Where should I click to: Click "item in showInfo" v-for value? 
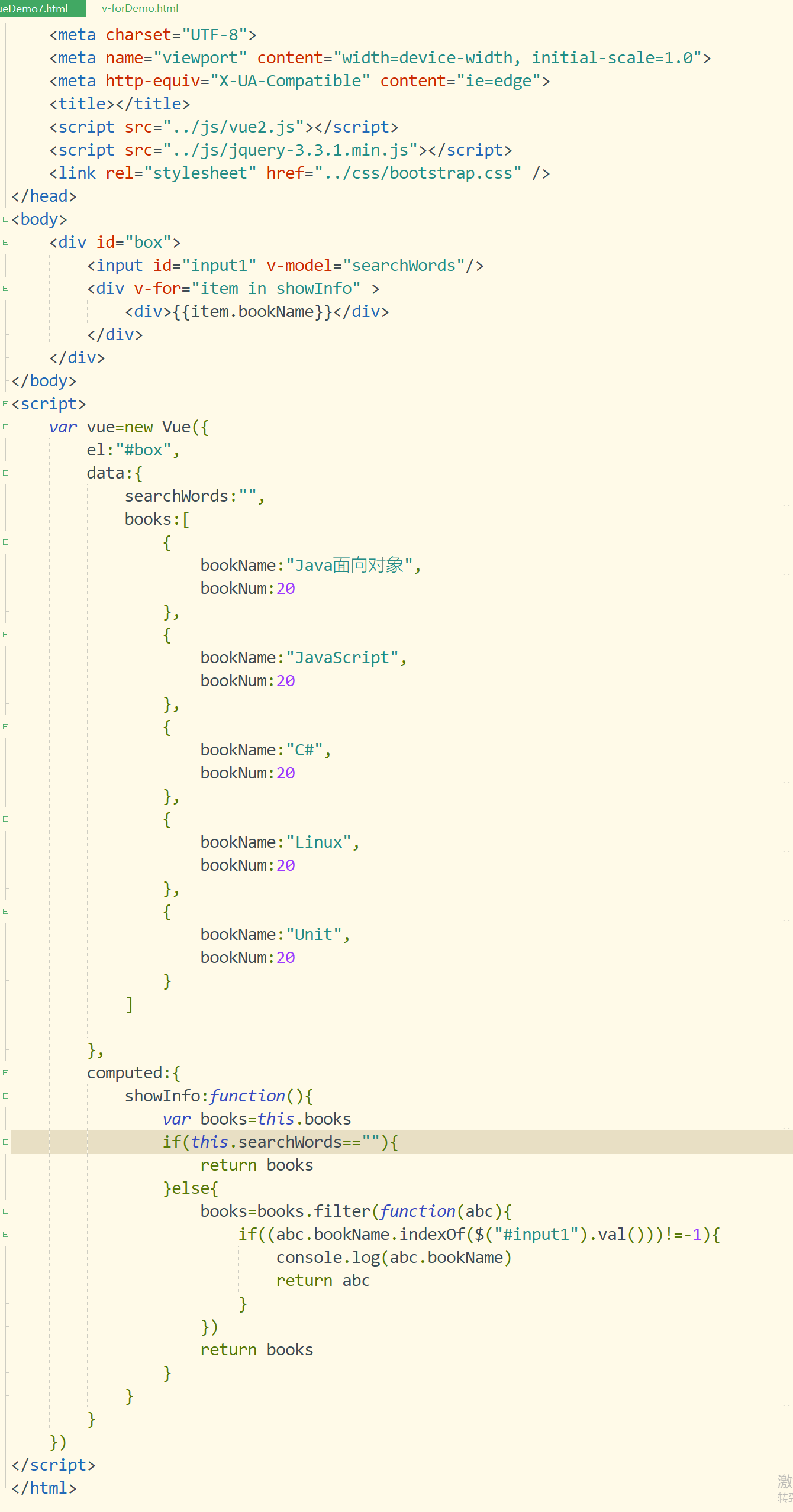coord(276,288)
